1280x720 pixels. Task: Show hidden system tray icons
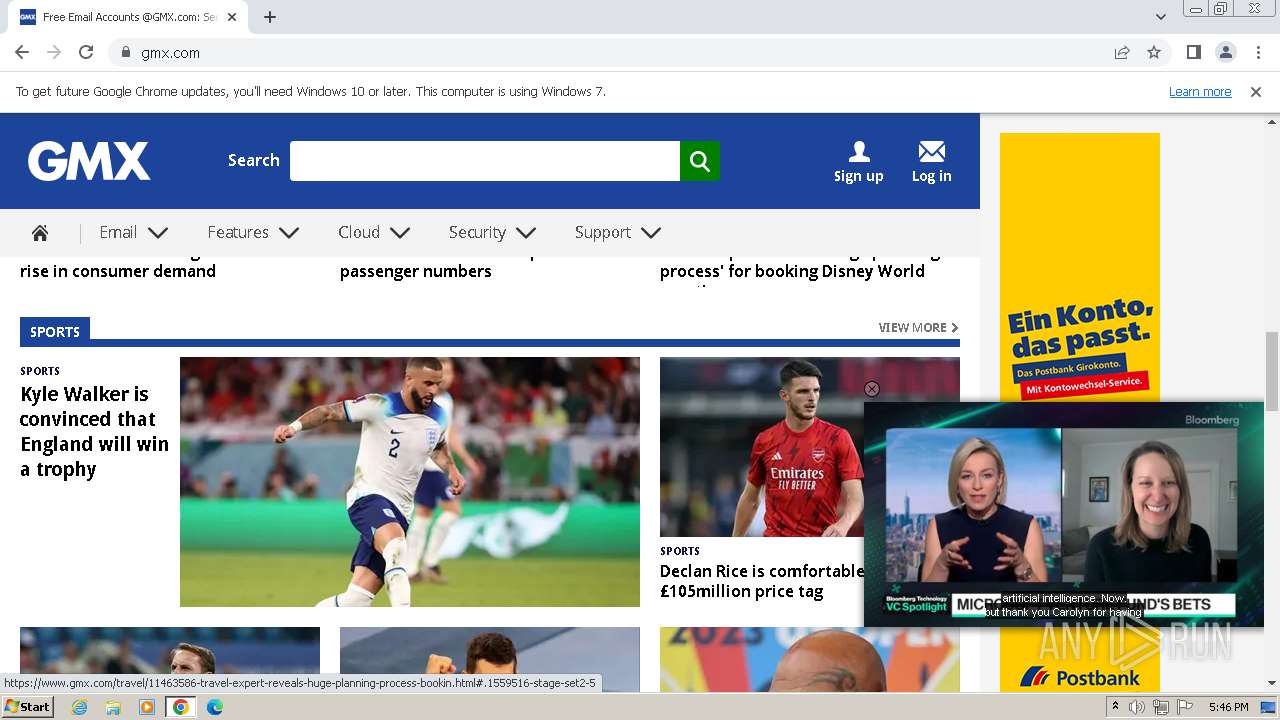pos(1115,707)
